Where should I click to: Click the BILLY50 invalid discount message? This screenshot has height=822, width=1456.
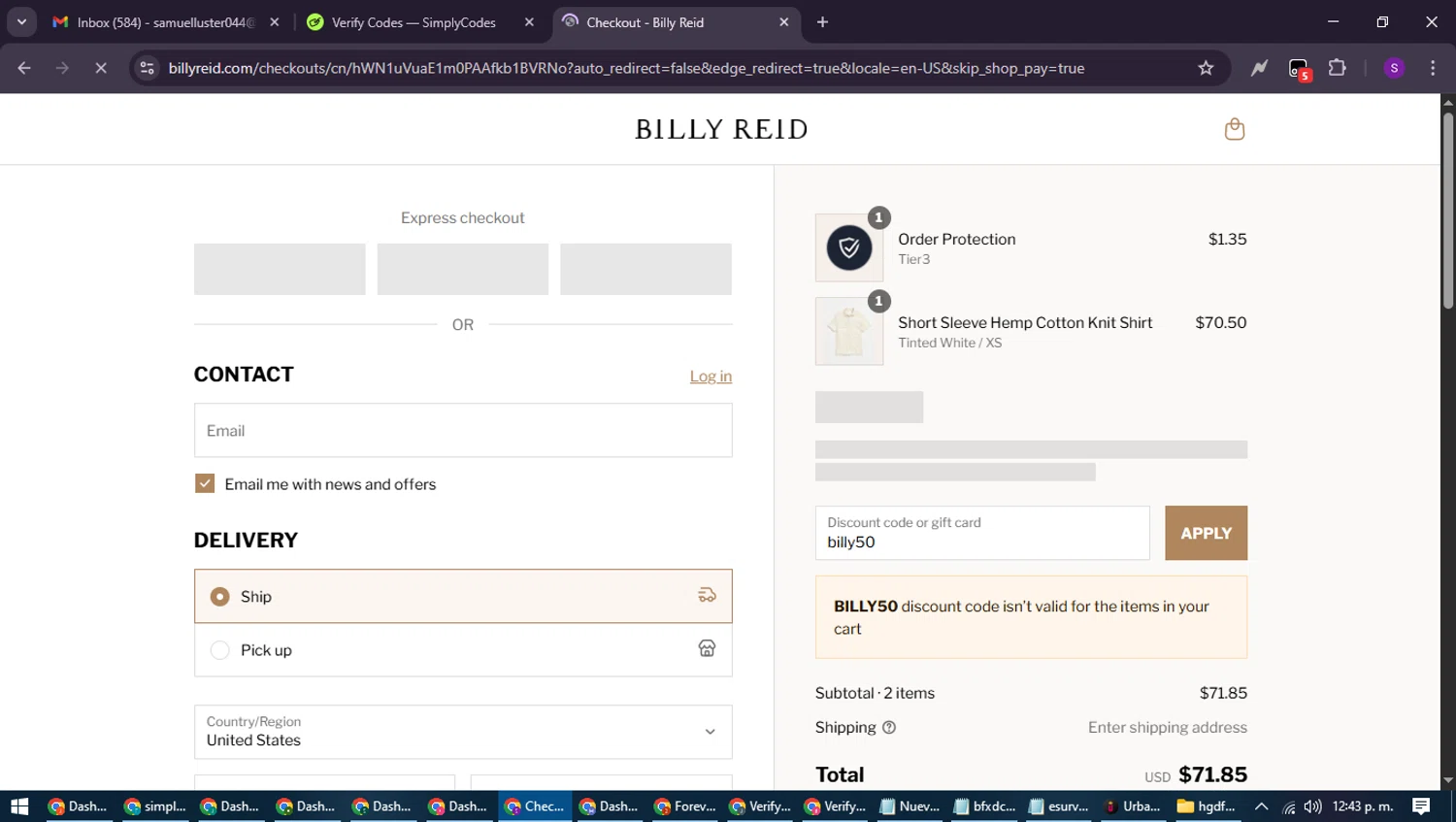point(1031,617)
